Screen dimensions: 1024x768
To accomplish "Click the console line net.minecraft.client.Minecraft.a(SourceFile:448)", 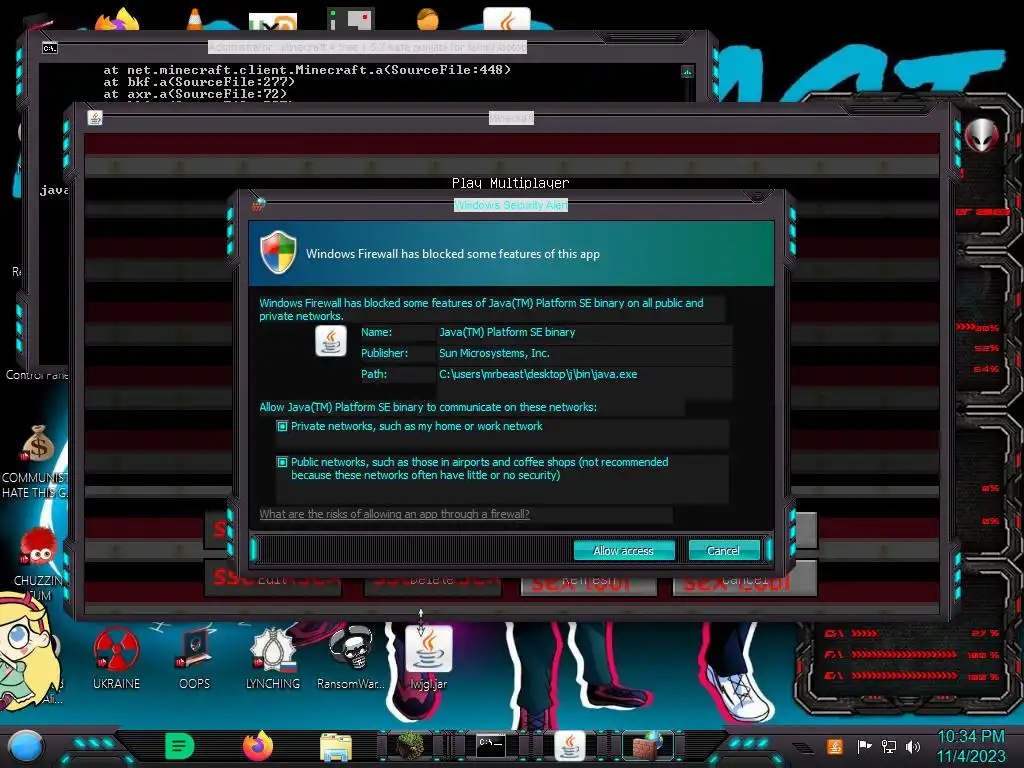I will pos(307,69).
